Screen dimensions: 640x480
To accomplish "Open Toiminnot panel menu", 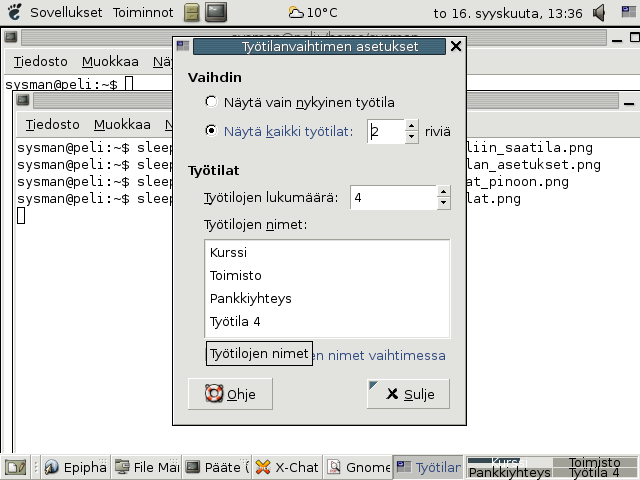I will click(143, 13).
